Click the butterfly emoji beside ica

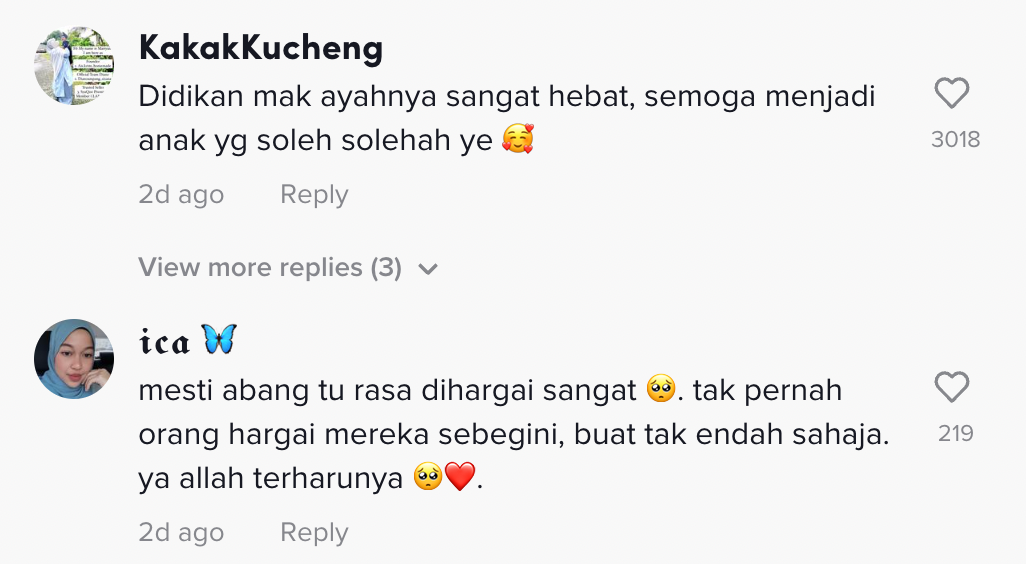point(219,342)
